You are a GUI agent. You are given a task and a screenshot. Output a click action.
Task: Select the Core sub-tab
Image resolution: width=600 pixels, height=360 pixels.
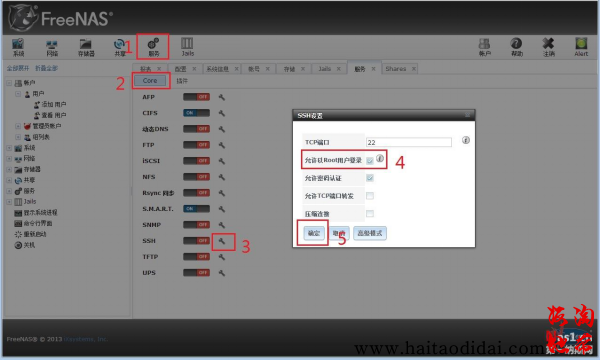click(x=150, y=81)
